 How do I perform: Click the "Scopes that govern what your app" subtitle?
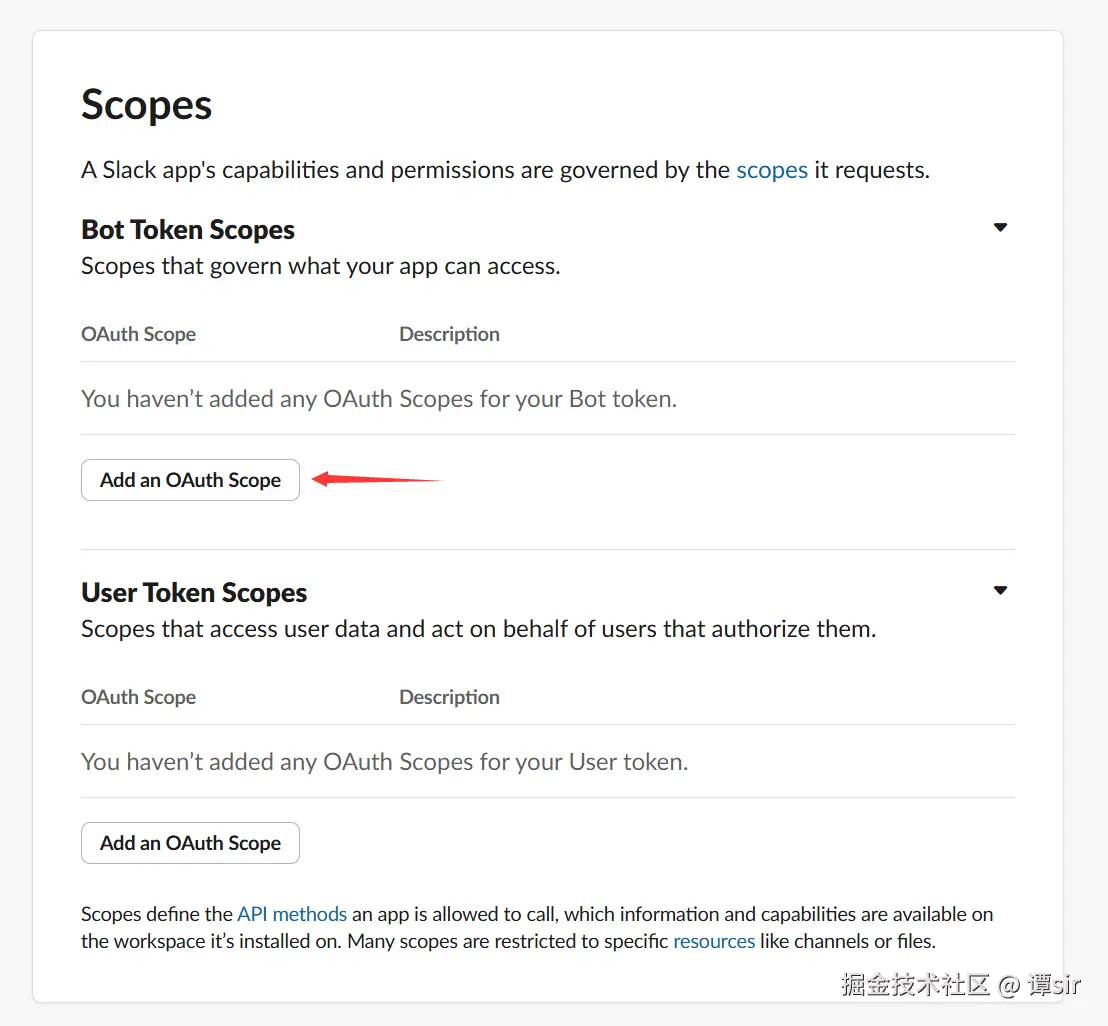[x=320, y=266]
